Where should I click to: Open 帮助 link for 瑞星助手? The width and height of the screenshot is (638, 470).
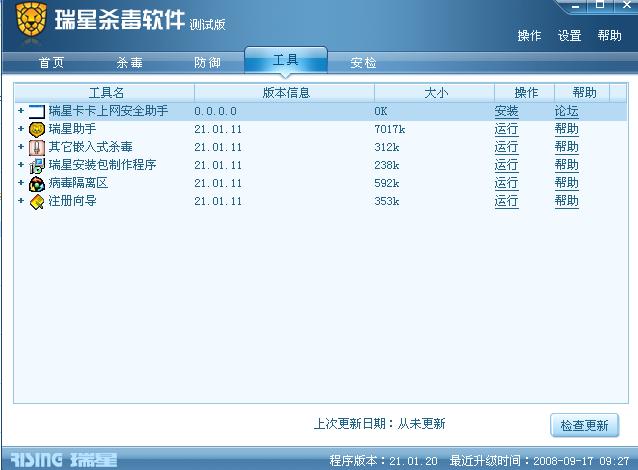point(566,129)
